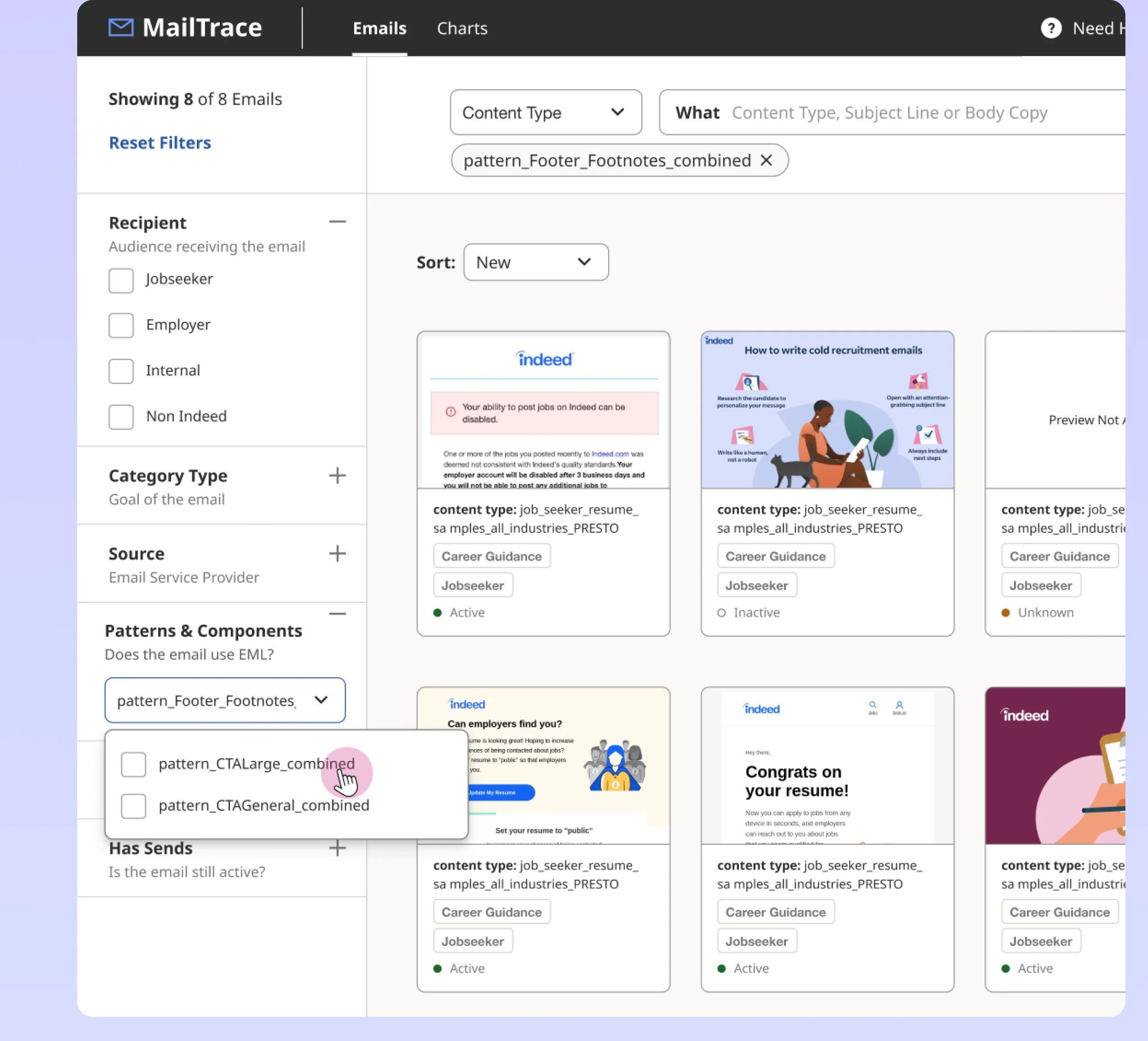The image size is (1148, 1041).
Task: Open the cold recruitment emails thumbnail
Action: [827, 410]
